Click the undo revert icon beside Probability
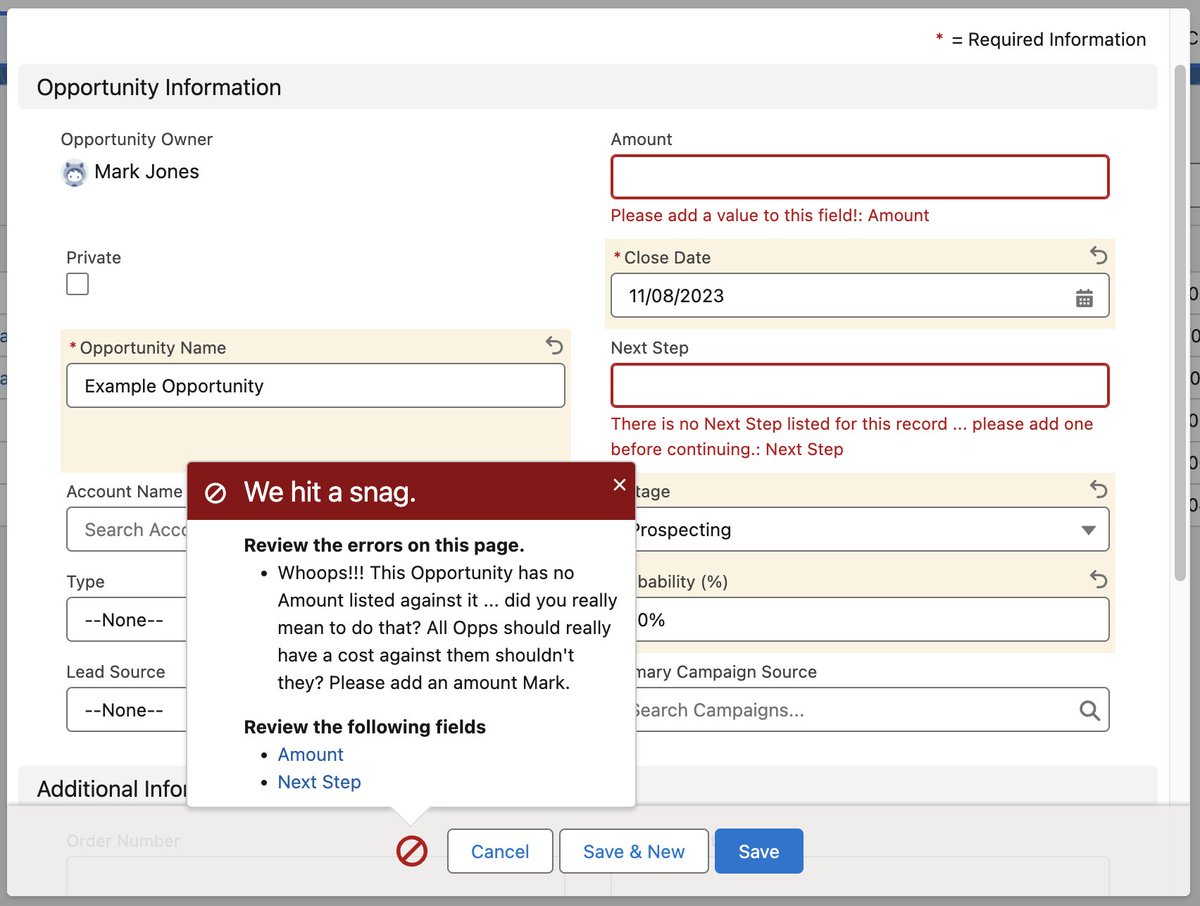 click(x=1098, y=580)
